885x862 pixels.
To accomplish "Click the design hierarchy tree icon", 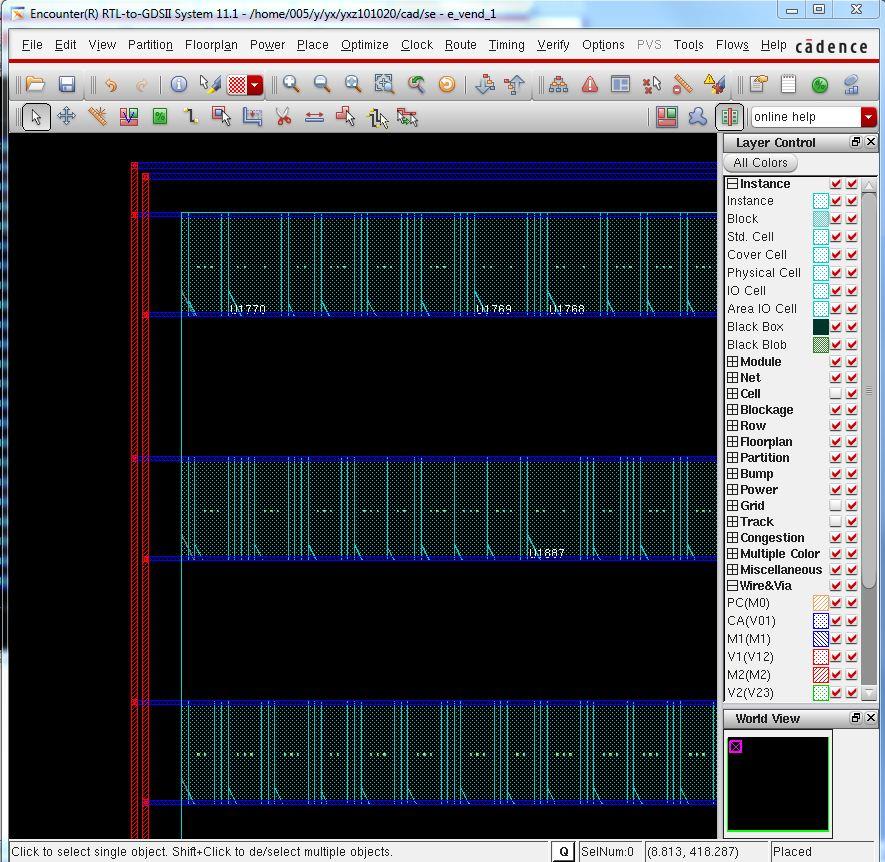I will click(558, 85).
